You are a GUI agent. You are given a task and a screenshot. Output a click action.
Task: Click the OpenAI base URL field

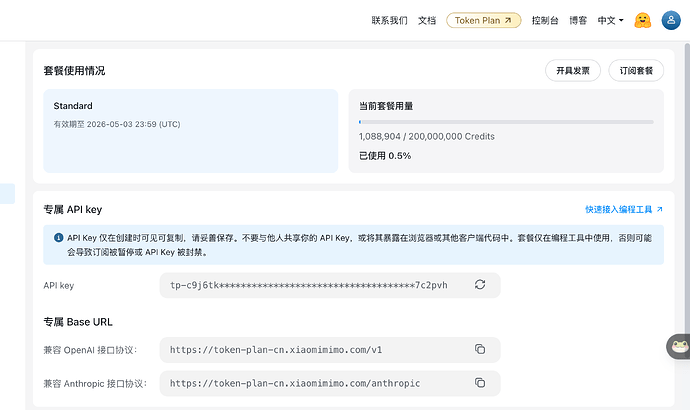click(x=330, y=350)
